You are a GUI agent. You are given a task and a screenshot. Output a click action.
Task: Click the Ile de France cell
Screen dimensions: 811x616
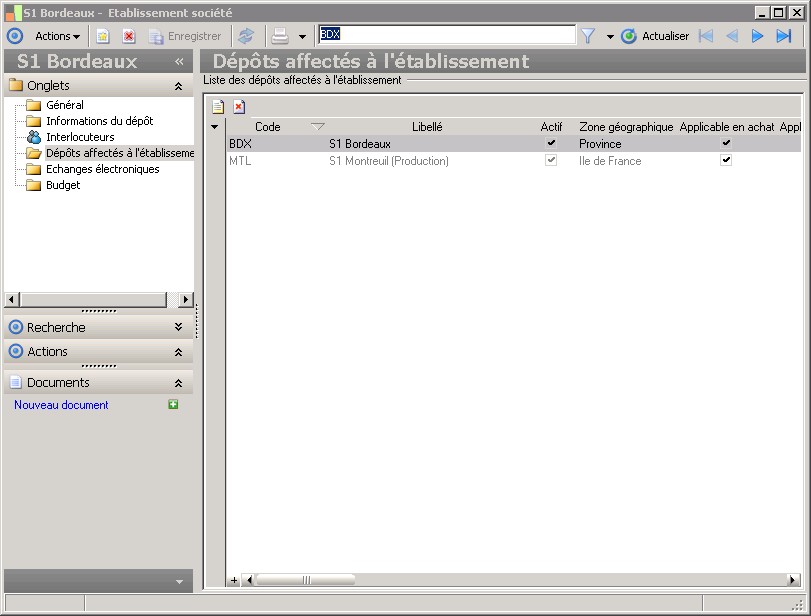[x=610, y=161]
